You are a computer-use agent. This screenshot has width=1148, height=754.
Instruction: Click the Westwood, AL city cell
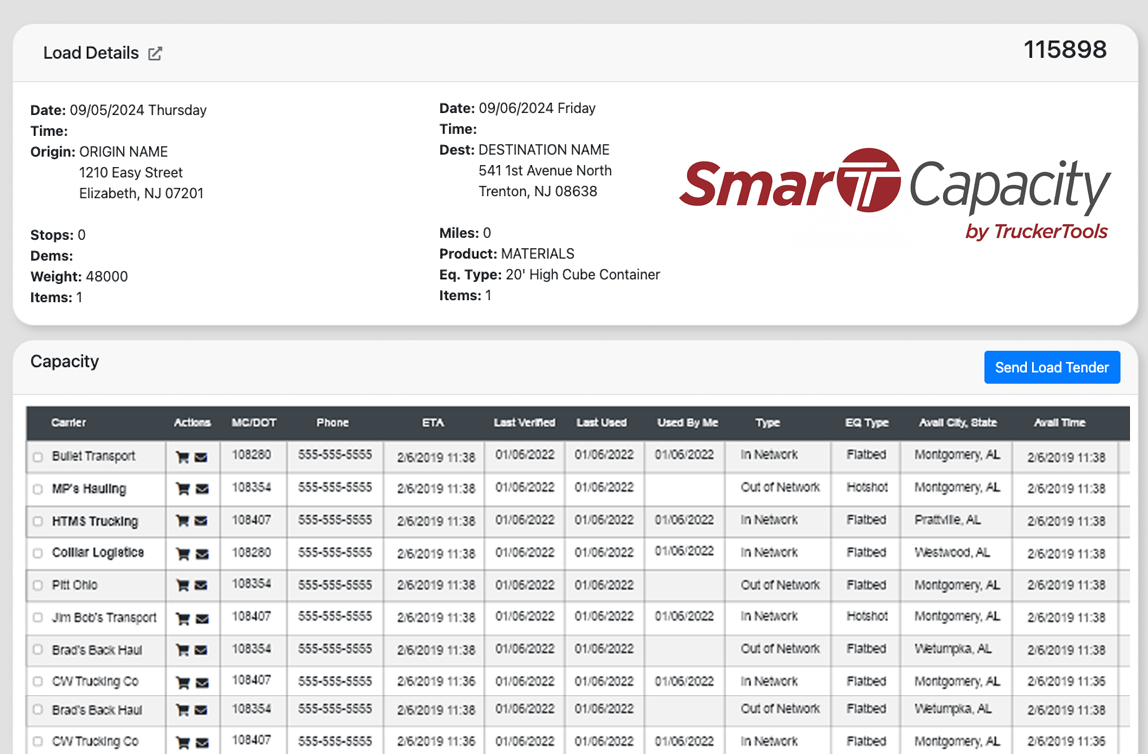(952, 553)
